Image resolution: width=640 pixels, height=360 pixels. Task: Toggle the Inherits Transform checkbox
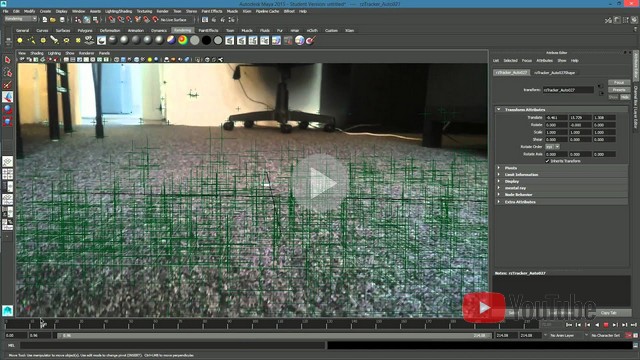[547, 161]
